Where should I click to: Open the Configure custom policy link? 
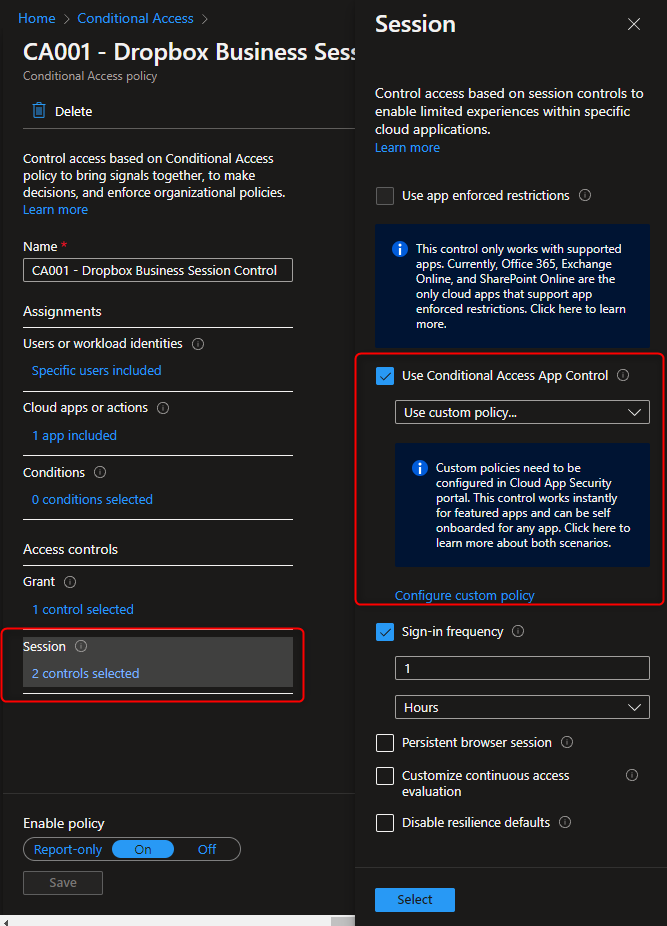pyautogui.click(x=464, y=595)
